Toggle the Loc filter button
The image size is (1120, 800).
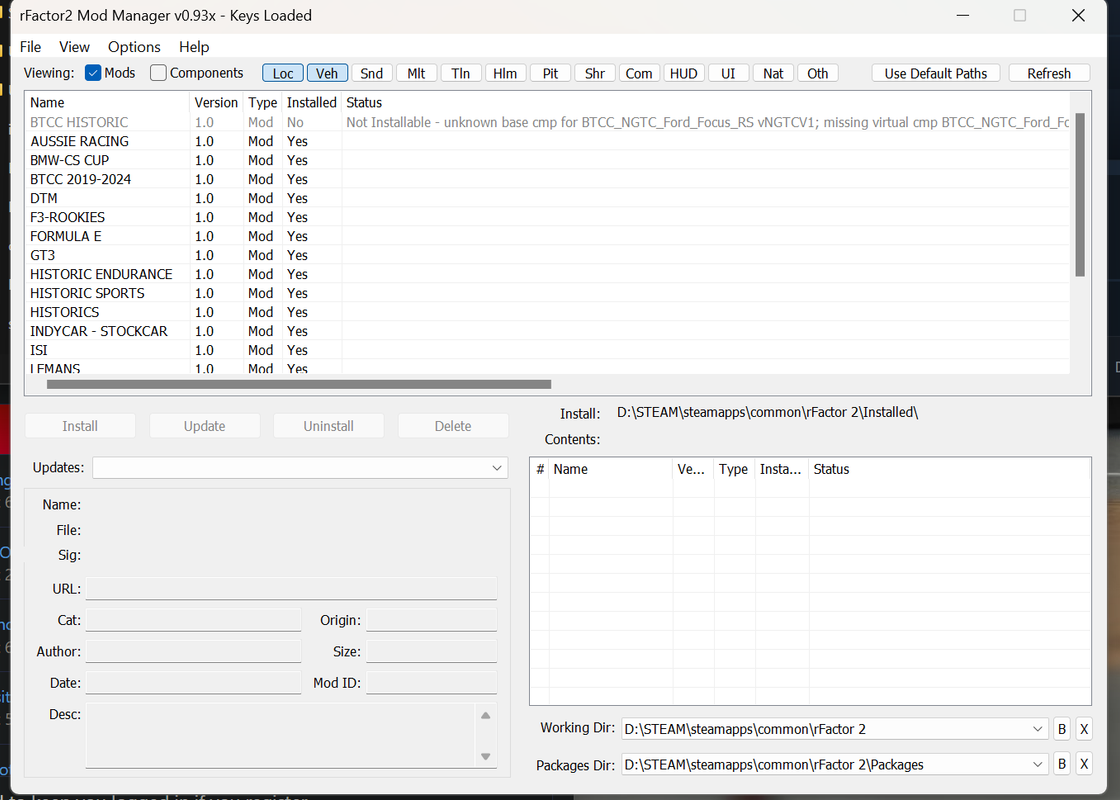(x=283, y=74)
